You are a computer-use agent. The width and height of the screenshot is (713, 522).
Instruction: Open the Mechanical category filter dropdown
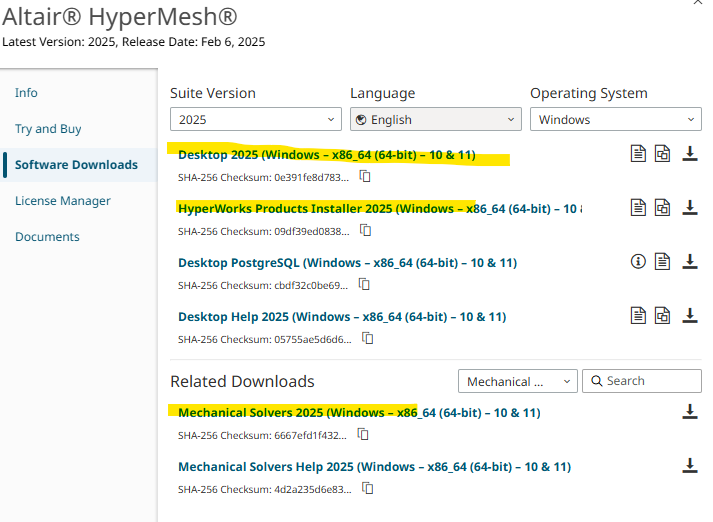518,381
